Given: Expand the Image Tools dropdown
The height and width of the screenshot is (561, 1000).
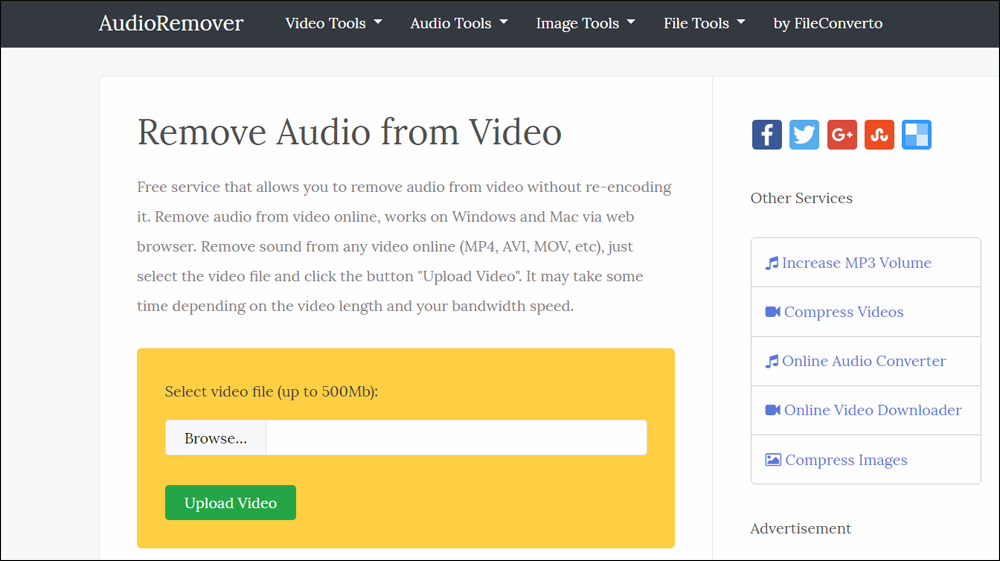Looking at the screenshot, I should pyautogui.click(x=585, y=24).
